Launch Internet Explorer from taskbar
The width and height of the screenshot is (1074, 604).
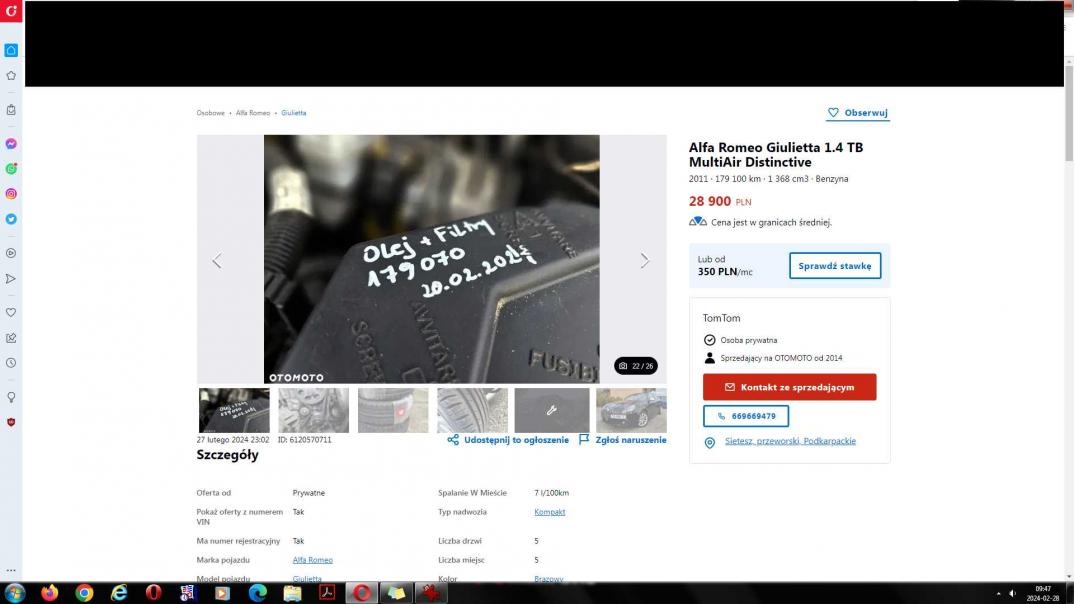tap(119, 593)
